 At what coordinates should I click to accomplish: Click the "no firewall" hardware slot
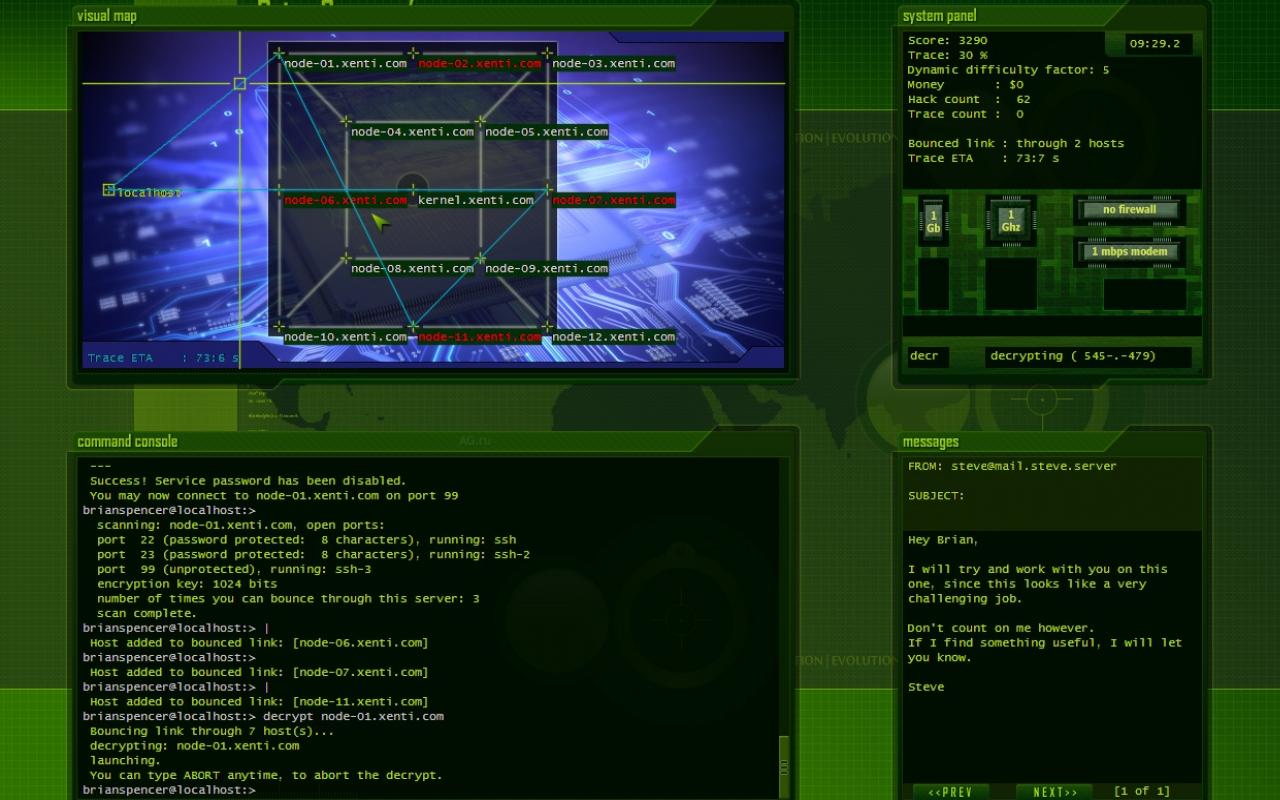coord(1129,210)
